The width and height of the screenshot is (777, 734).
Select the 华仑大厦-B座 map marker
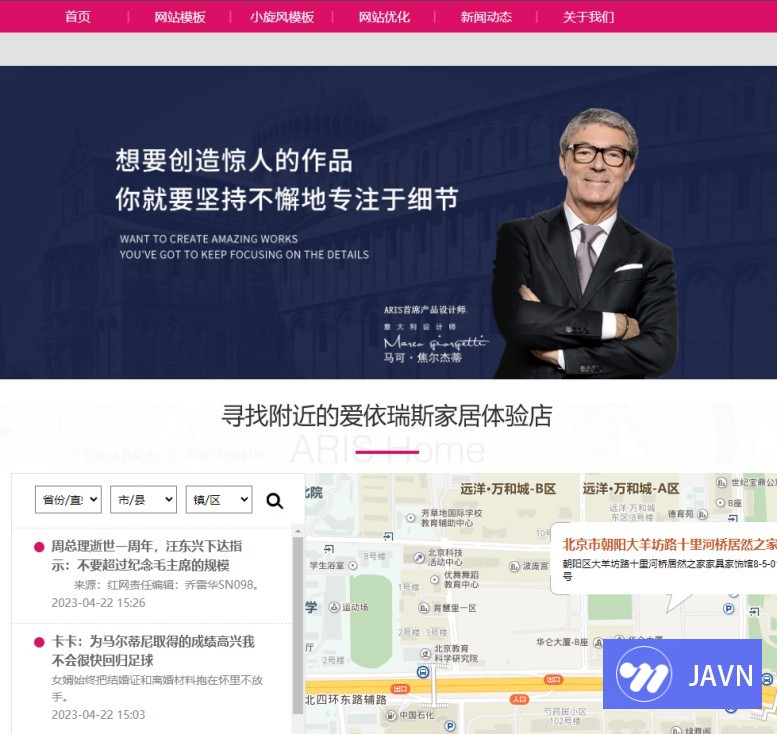[598, 642]
